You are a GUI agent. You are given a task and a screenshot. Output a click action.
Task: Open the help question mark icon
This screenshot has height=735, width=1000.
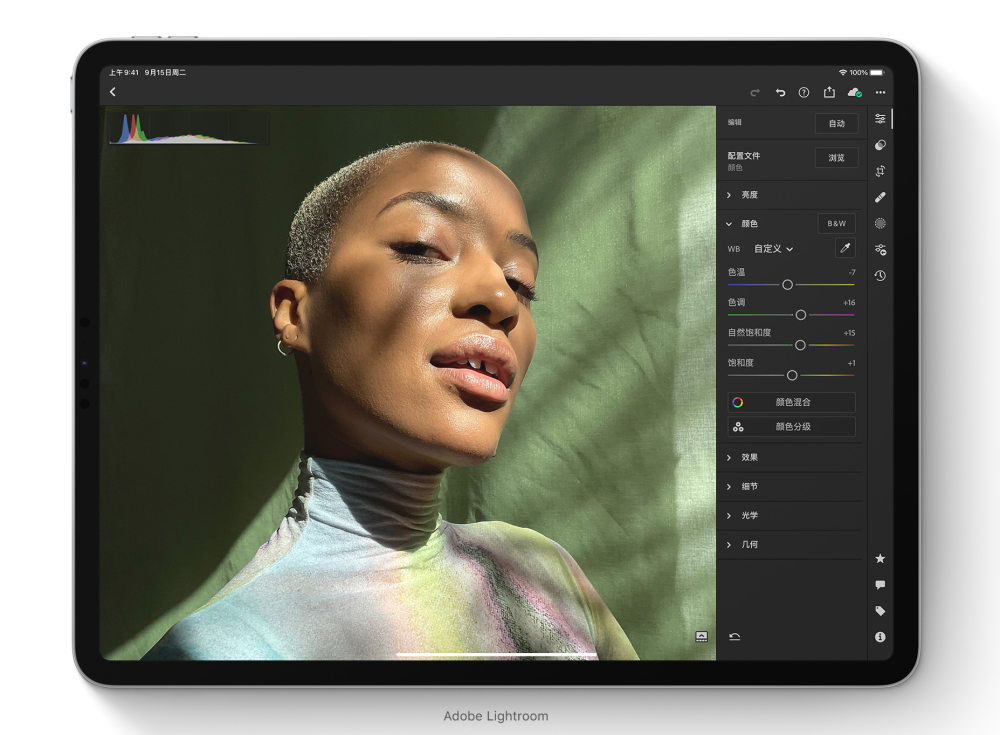point(804,93)
